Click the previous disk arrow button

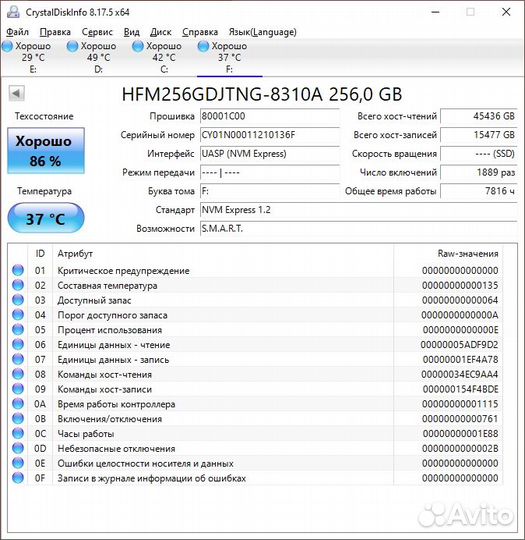click(17, 93)
